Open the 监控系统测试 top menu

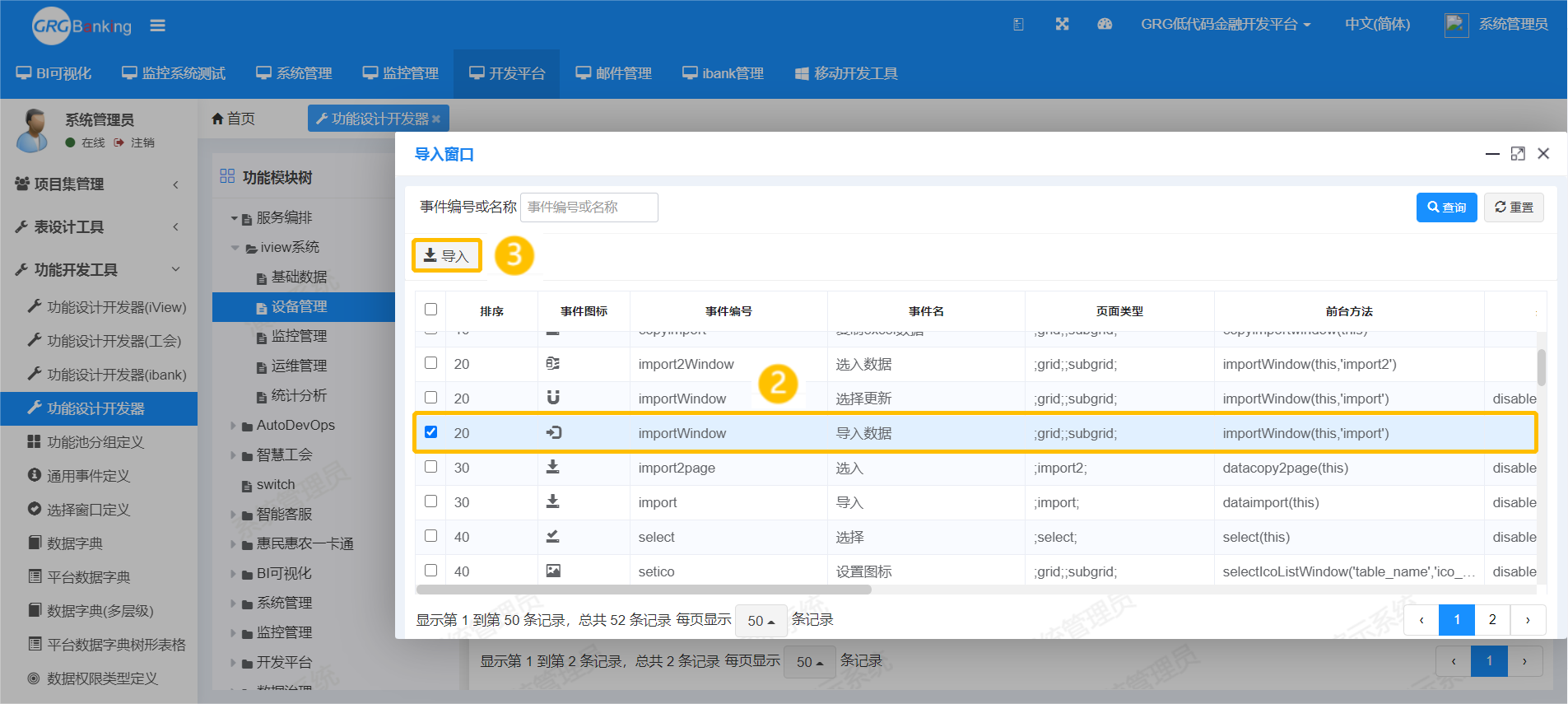pos(174,73)
